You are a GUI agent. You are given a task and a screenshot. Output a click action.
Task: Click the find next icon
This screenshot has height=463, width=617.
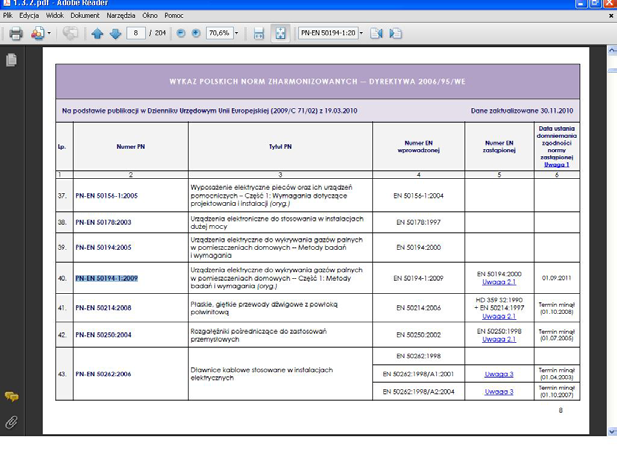tap(395, 33)
